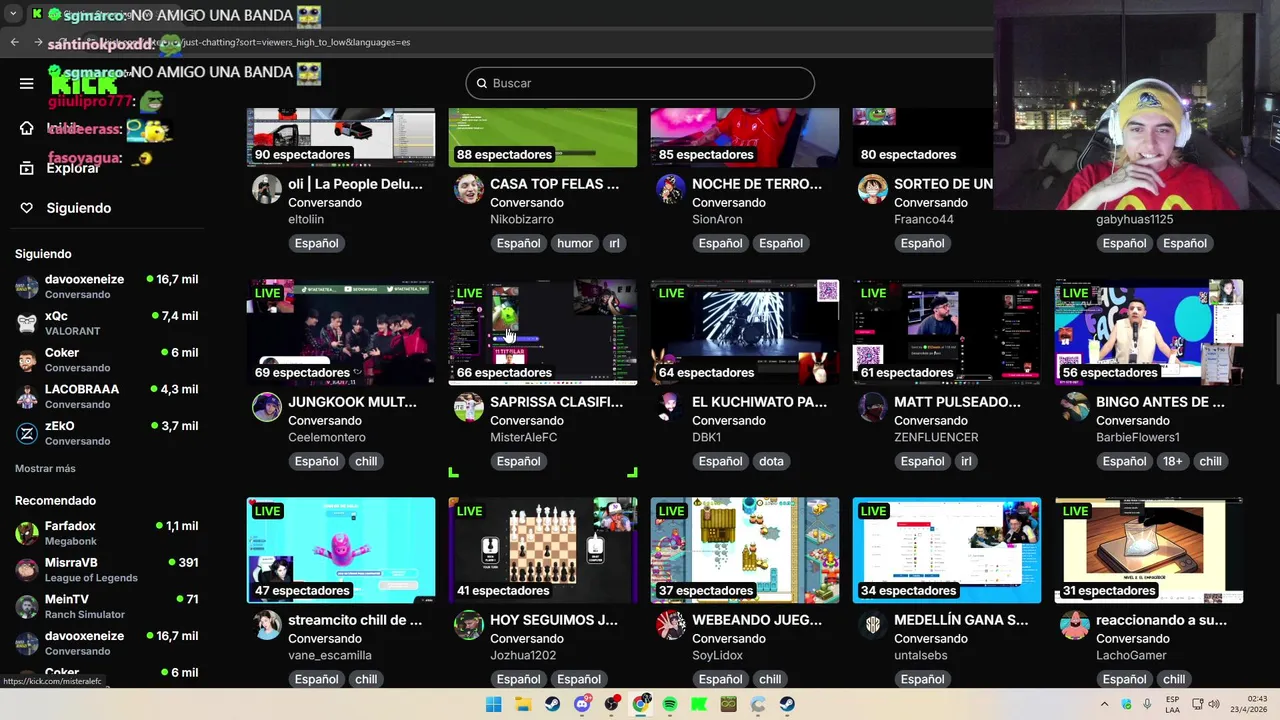
Task: Click the heart icon beside Siguiendo
Action: coord(27,208)
